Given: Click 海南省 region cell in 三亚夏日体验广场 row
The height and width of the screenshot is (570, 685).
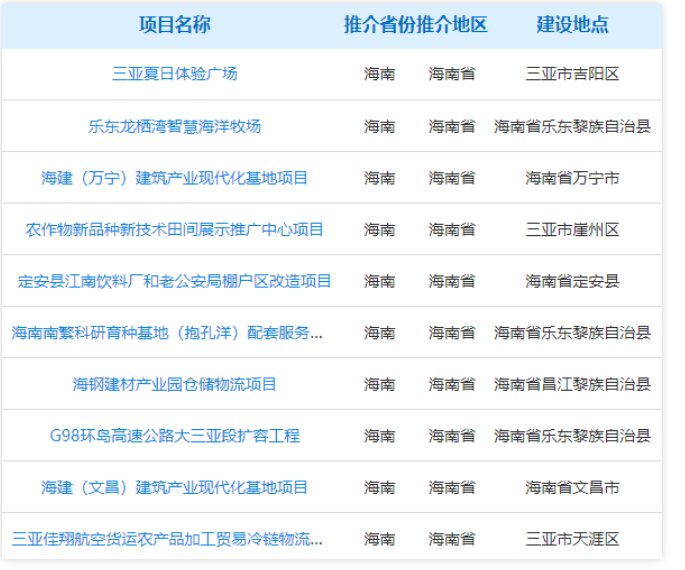Looking at the screenshot, I should coord(452,74).
